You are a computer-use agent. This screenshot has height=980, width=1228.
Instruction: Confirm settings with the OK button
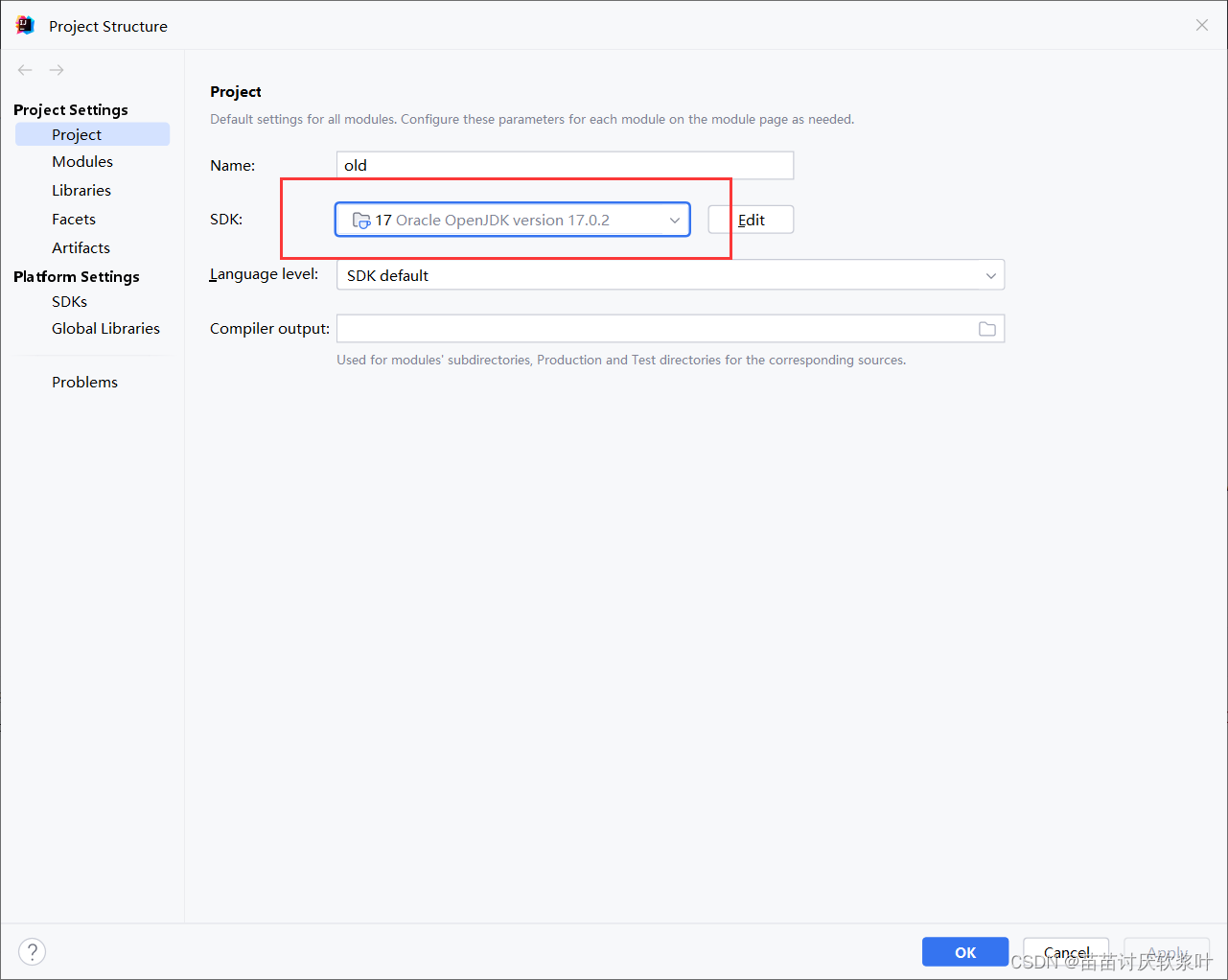(964, 951)
